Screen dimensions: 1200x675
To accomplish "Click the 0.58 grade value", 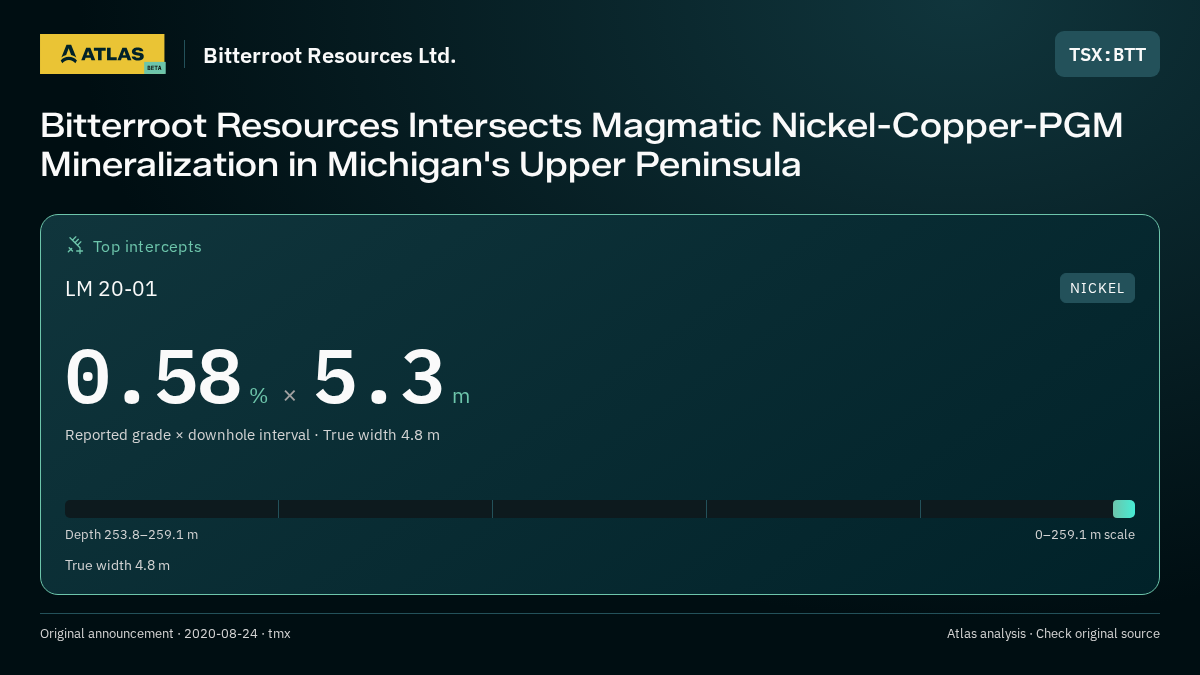I will coord(153,378).
